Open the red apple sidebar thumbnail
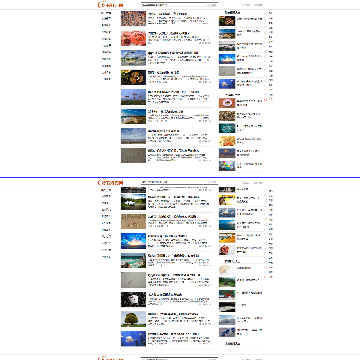 [x=227, y=250]
